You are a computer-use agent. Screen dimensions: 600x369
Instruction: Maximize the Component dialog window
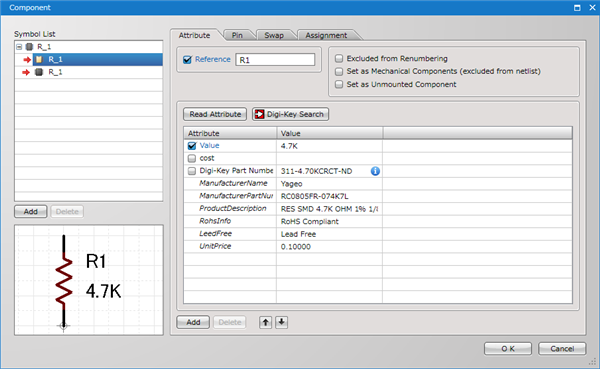click(x=577, y=8)
